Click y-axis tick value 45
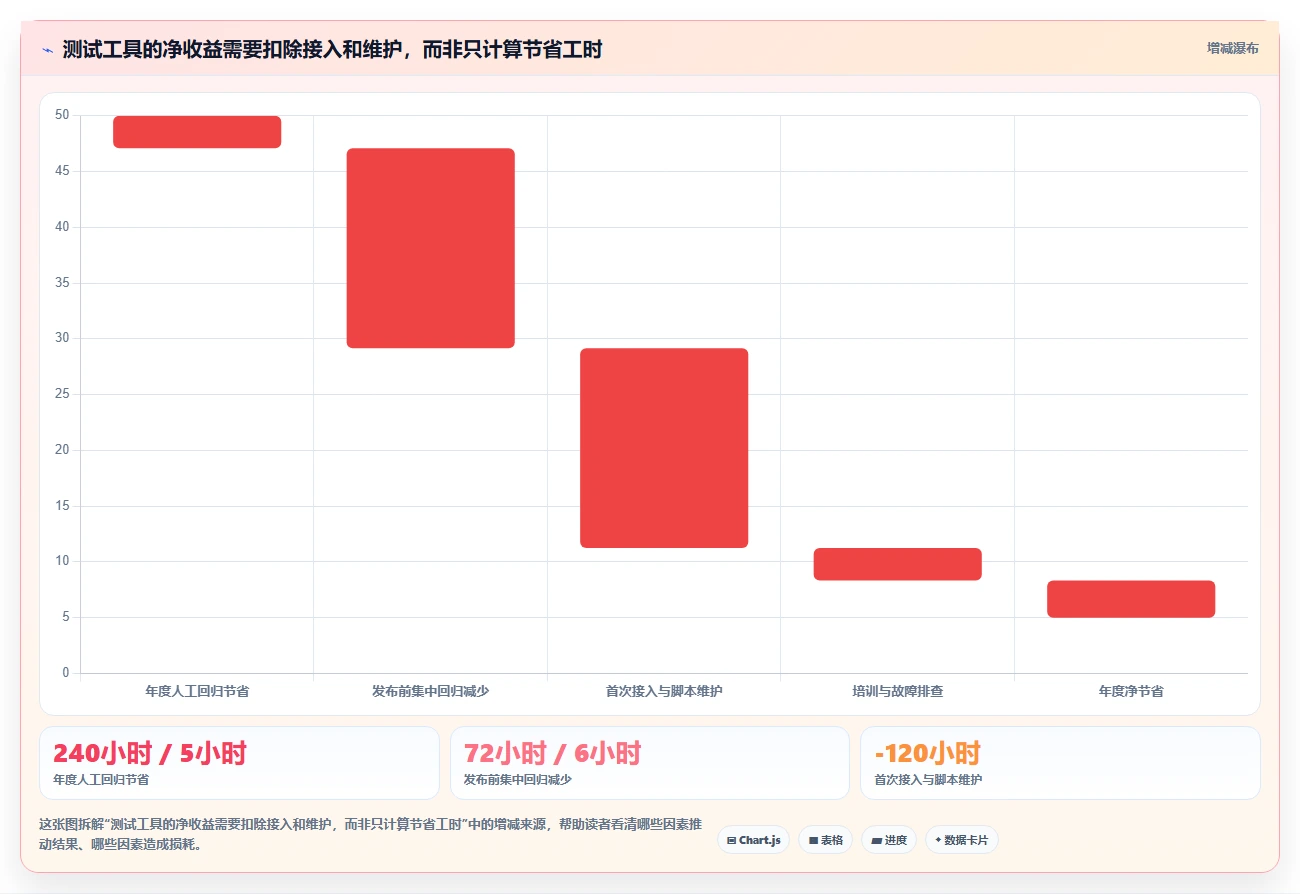This screenshot has height=894, width=1300. (62, 171)
